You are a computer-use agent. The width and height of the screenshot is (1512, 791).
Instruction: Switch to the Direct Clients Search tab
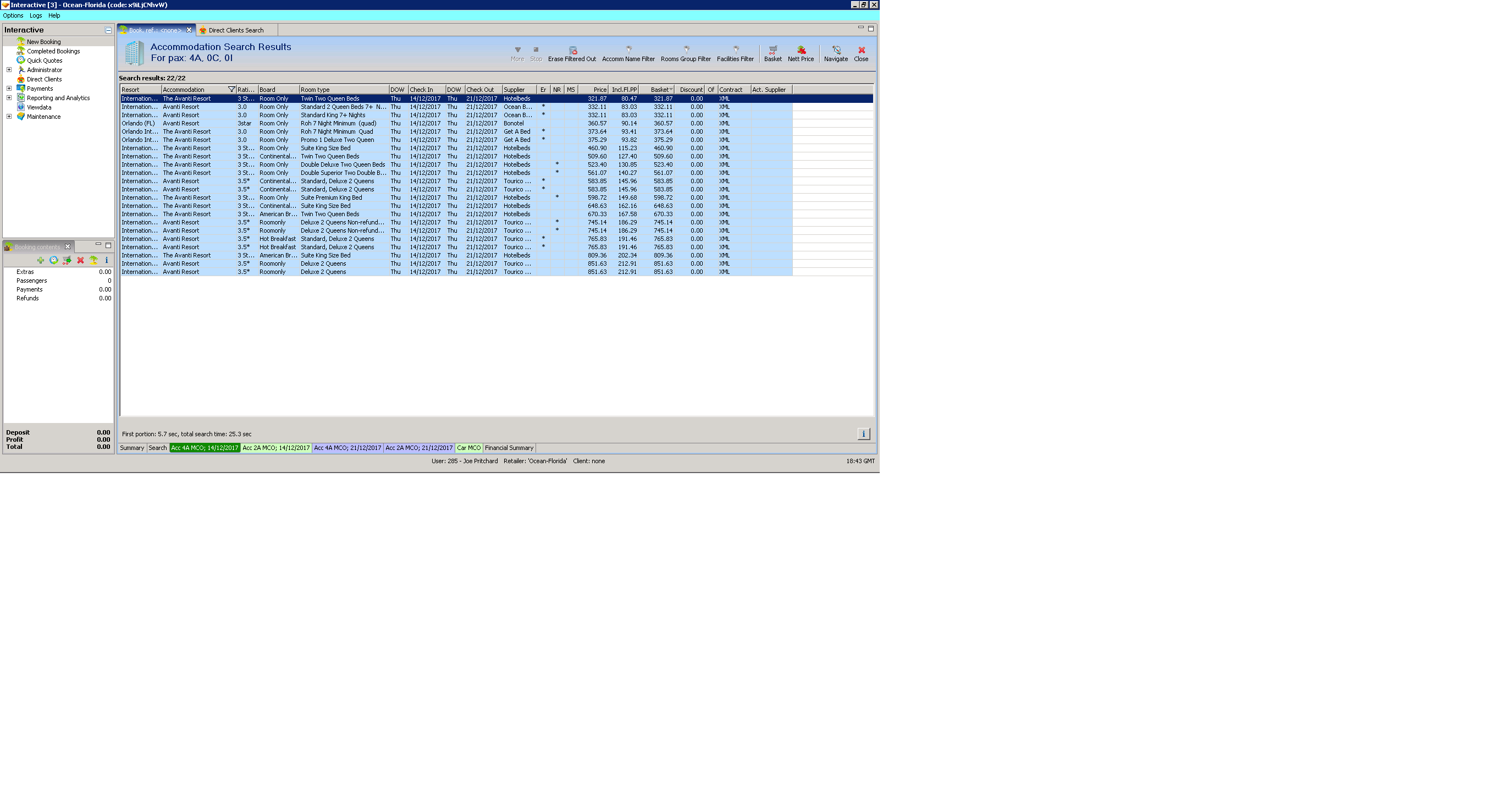[236, 31]
